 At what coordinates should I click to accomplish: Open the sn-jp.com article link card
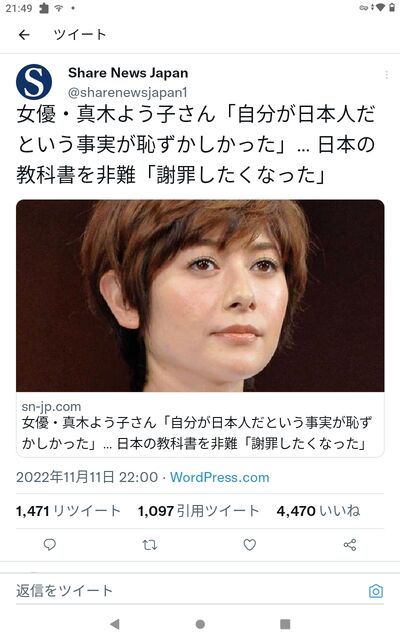pyautogui.click(x=200, y=424)
